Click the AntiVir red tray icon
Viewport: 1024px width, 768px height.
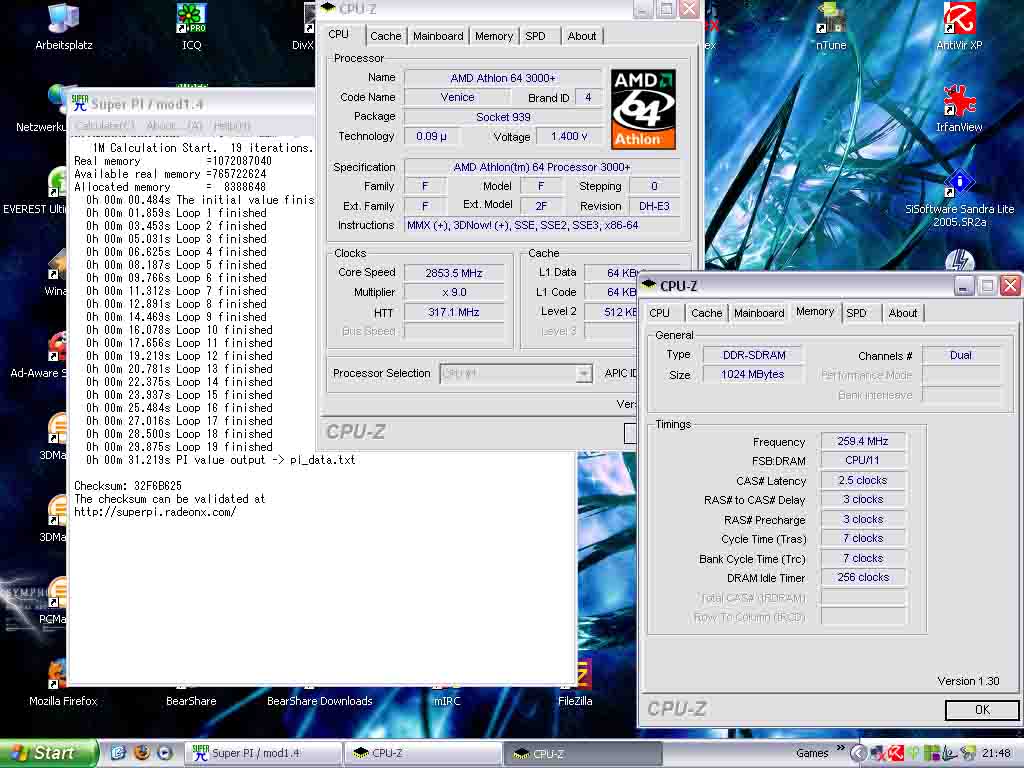pyautogui.click(x=895, y=753)
